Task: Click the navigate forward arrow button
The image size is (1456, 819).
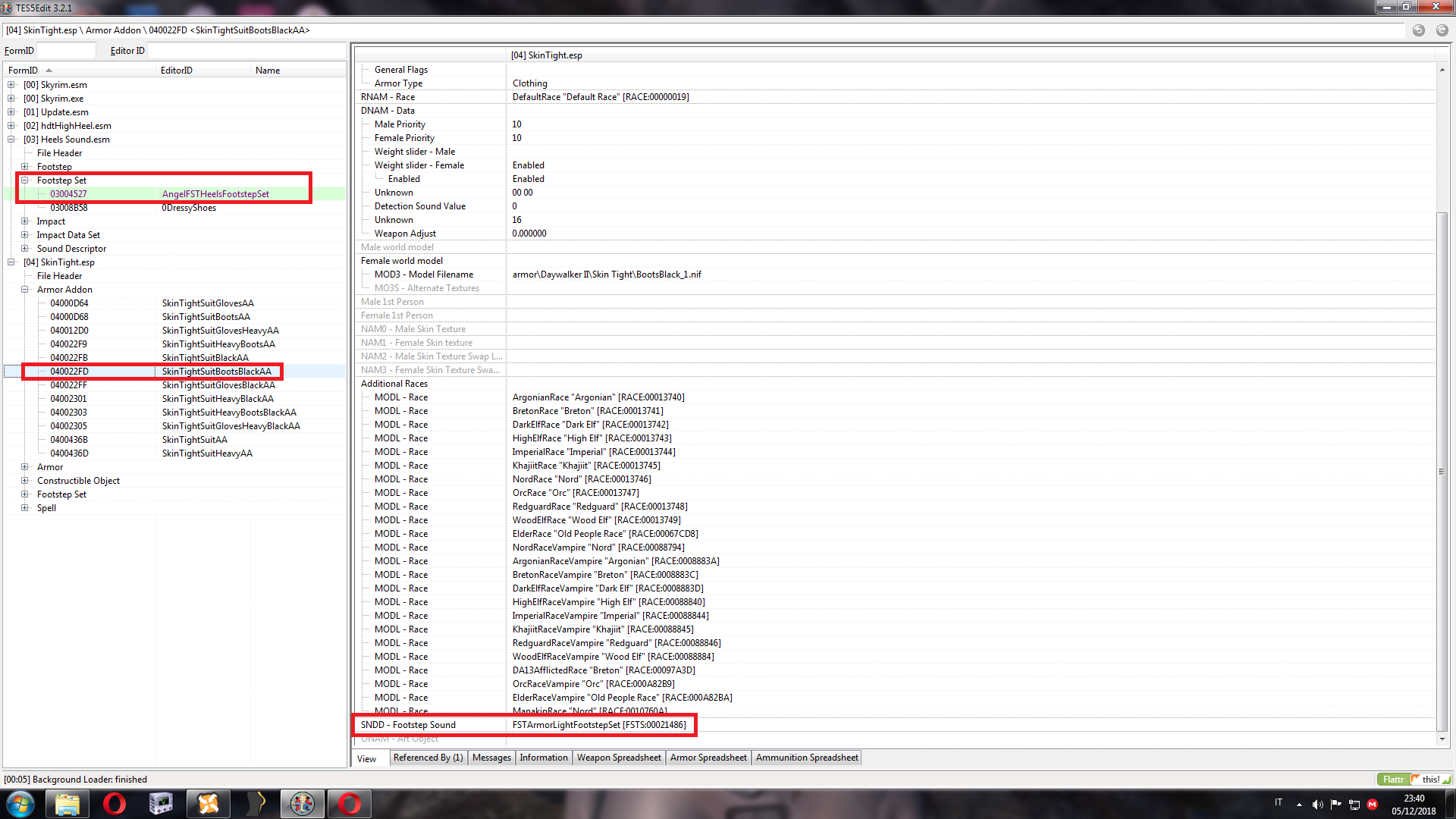Action: [1442, 30]
